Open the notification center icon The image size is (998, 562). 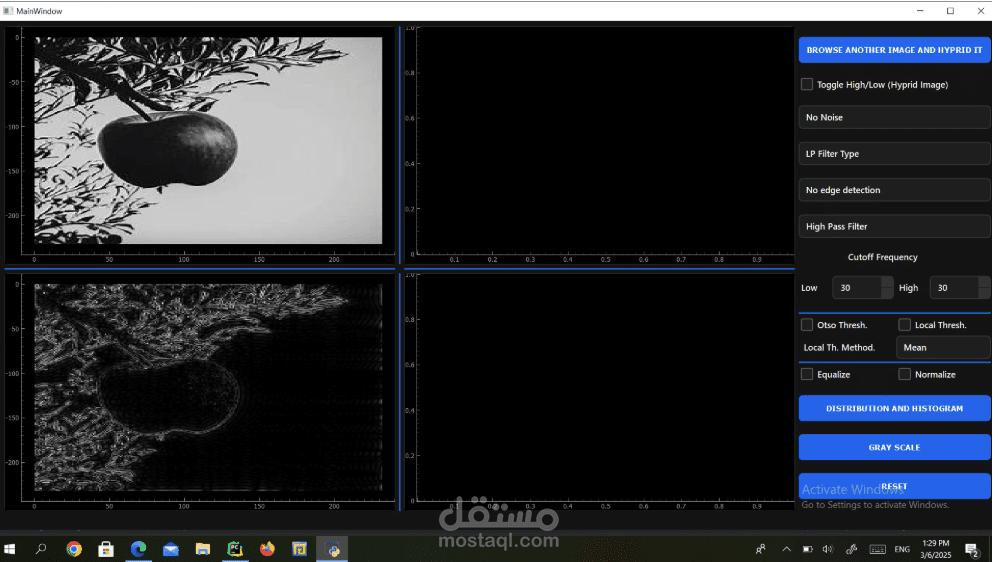point(972,549)
